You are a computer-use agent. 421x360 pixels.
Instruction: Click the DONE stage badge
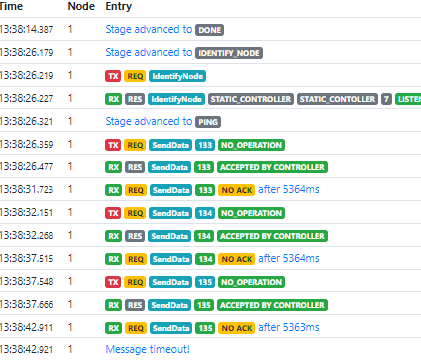tap(209, 30)
